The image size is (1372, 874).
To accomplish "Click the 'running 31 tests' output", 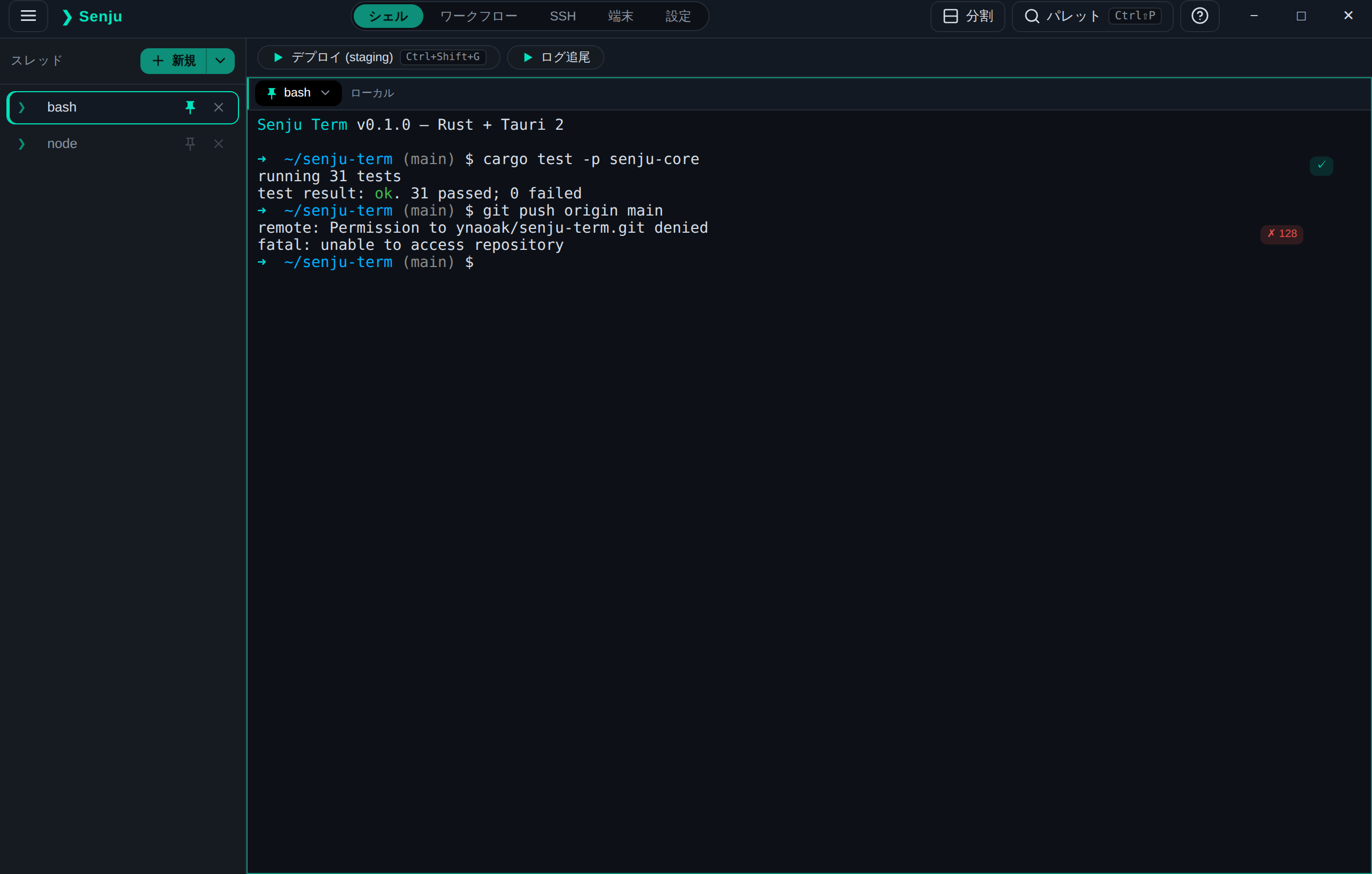I will point(329,176).
